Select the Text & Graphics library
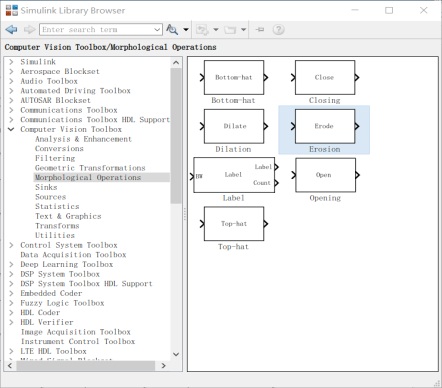The height and width of the screenshot is (388, 442). pyautogui.click(x=68, y=216)
